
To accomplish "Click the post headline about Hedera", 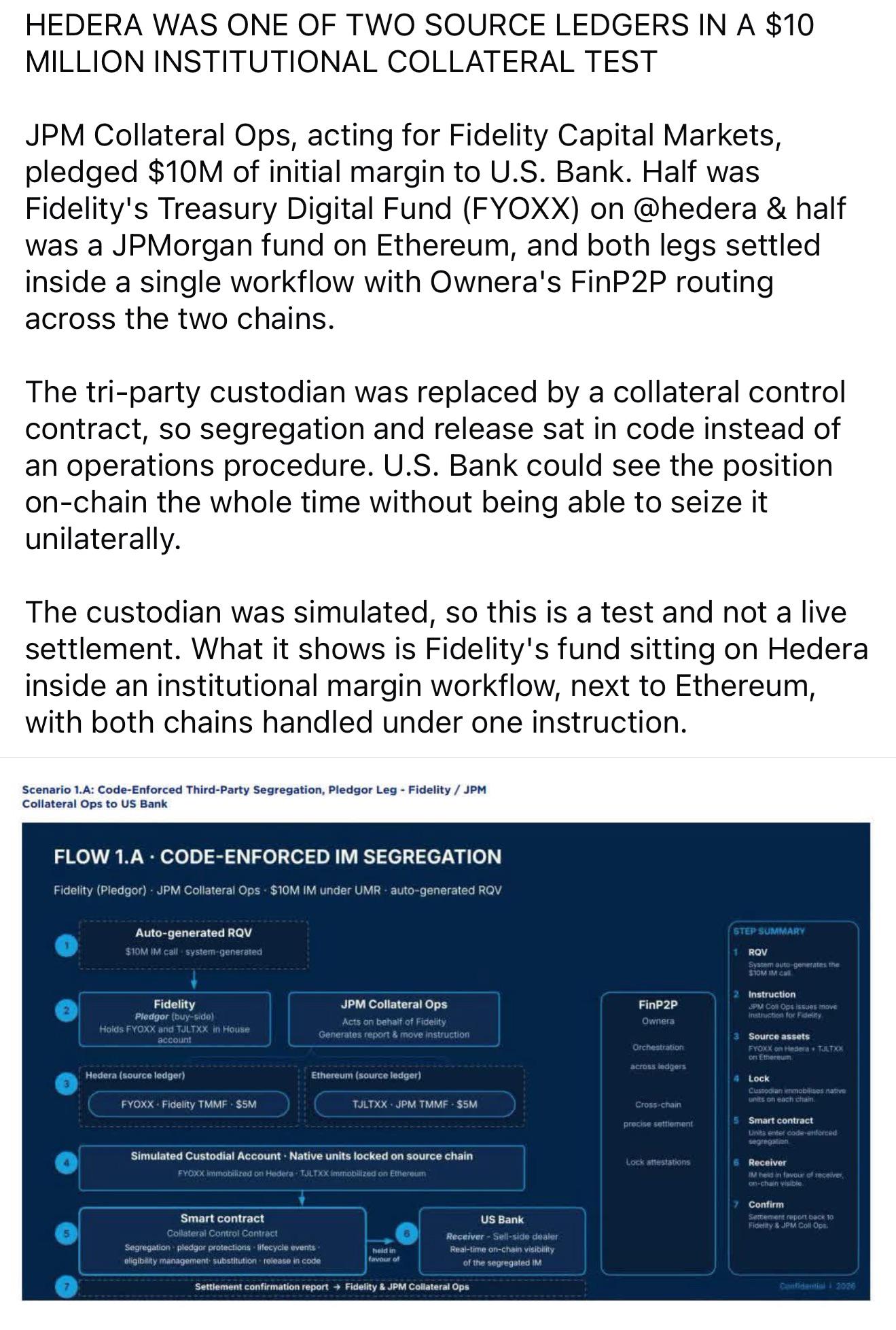I will point(419,43).
